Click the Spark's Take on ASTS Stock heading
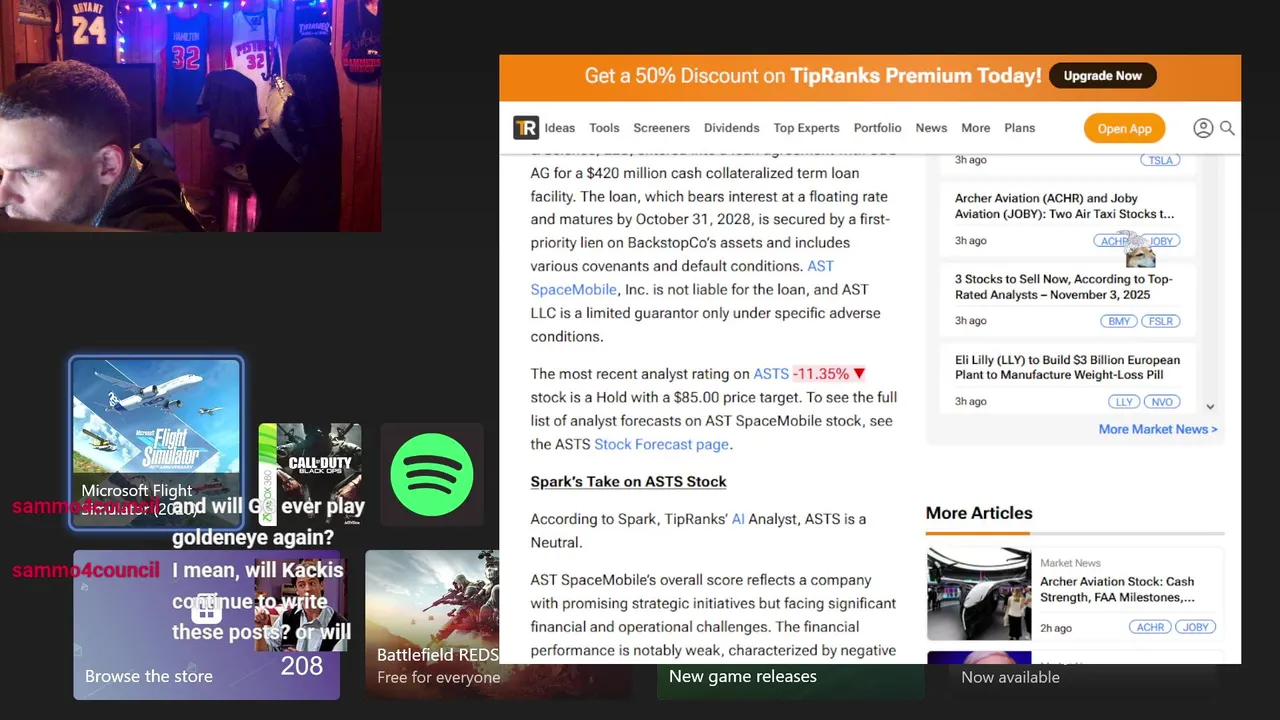This screenshot has width=1280, height=720. (628, 482)
